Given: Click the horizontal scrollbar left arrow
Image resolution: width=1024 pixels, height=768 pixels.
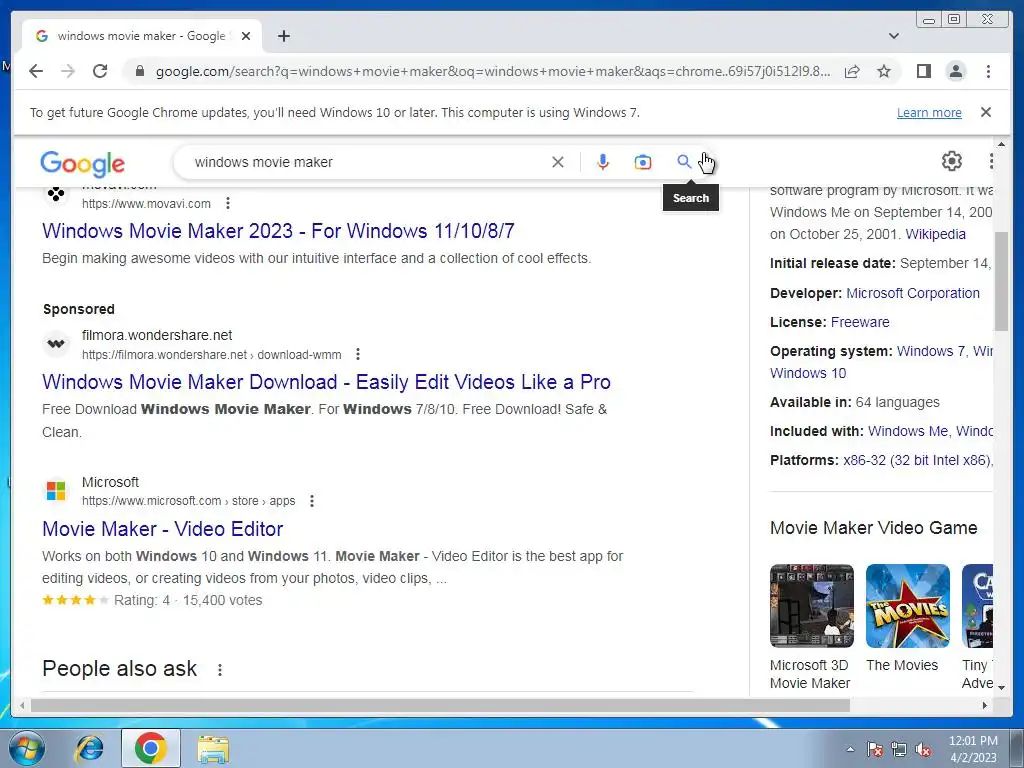Looking at the screenshot, I should coord(22,705).
